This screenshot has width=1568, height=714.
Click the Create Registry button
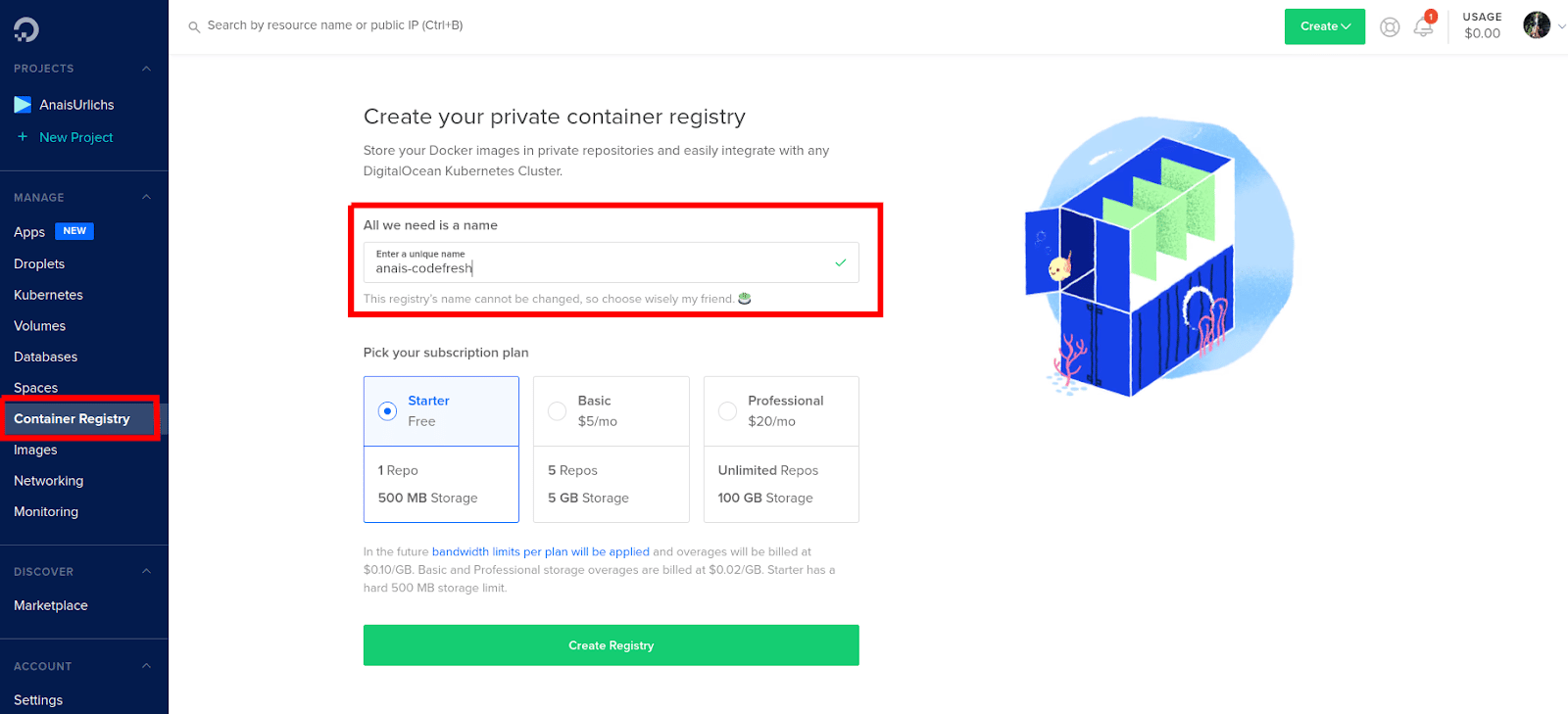point(611,645)
